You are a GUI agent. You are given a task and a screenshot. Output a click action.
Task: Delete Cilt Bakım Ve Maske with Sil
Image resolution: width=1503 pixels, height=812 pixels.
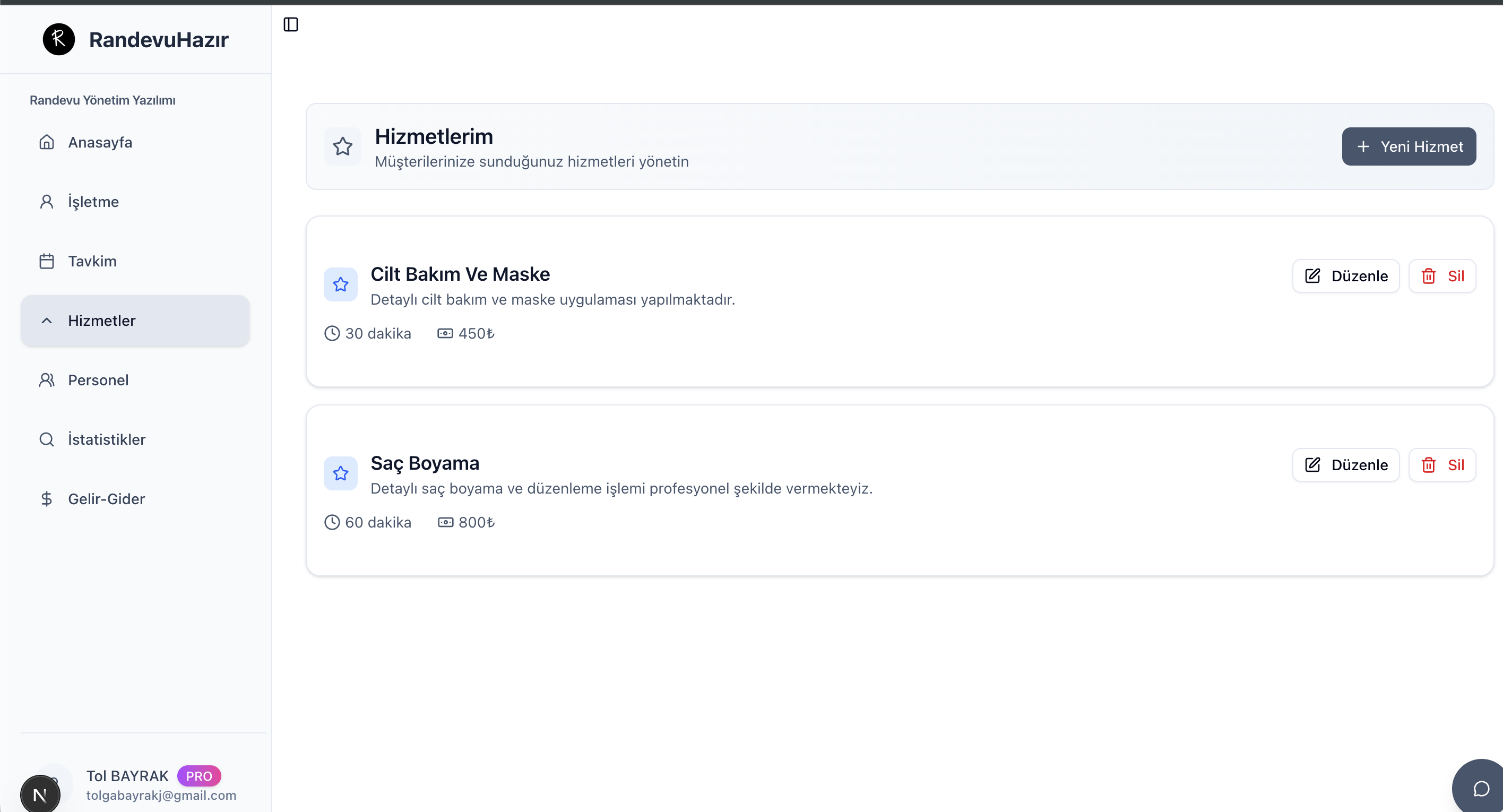[1442, 276]
